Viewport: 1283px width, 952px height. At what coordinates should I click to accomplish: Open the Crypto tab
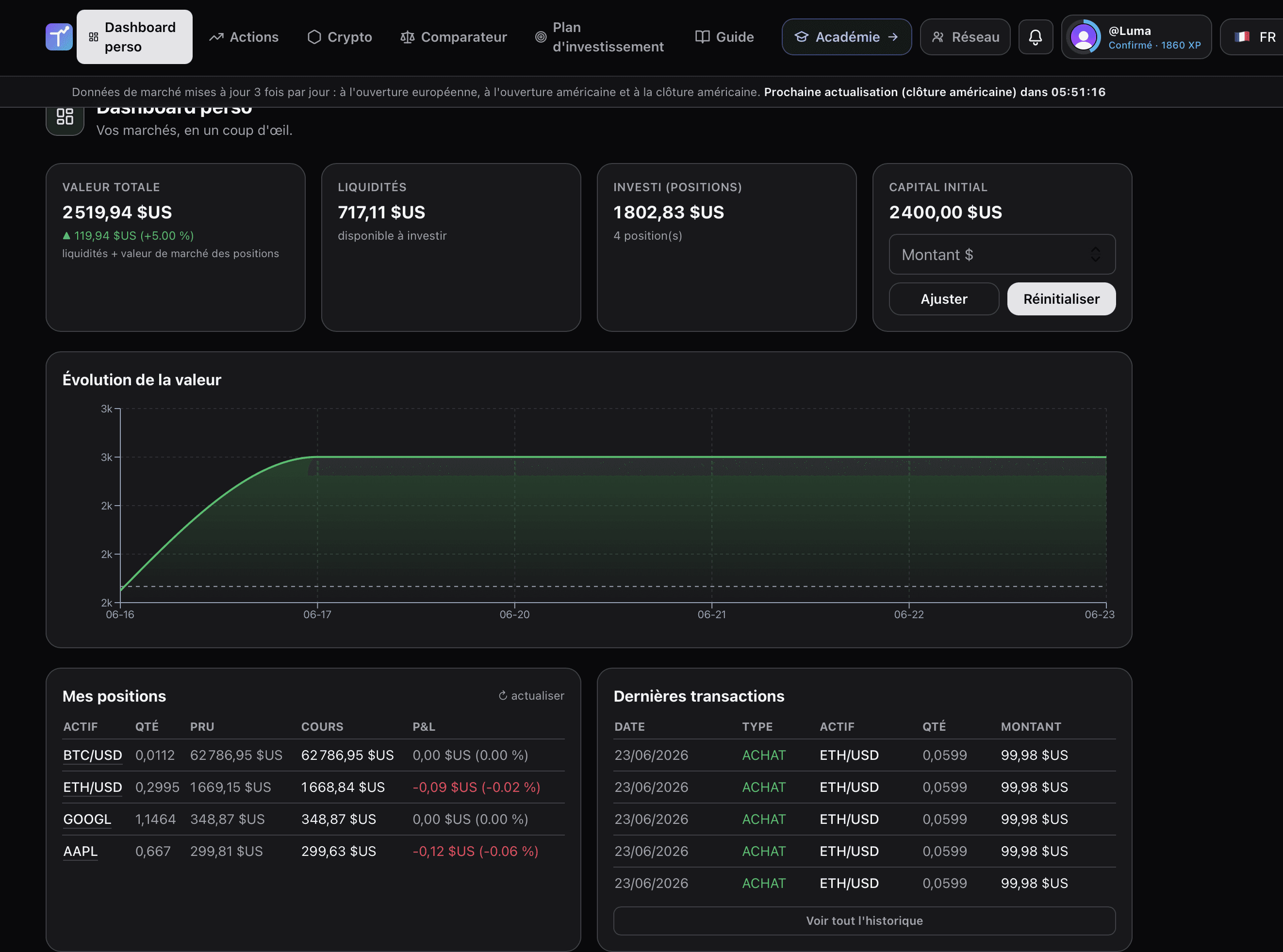tap(340, 37)
